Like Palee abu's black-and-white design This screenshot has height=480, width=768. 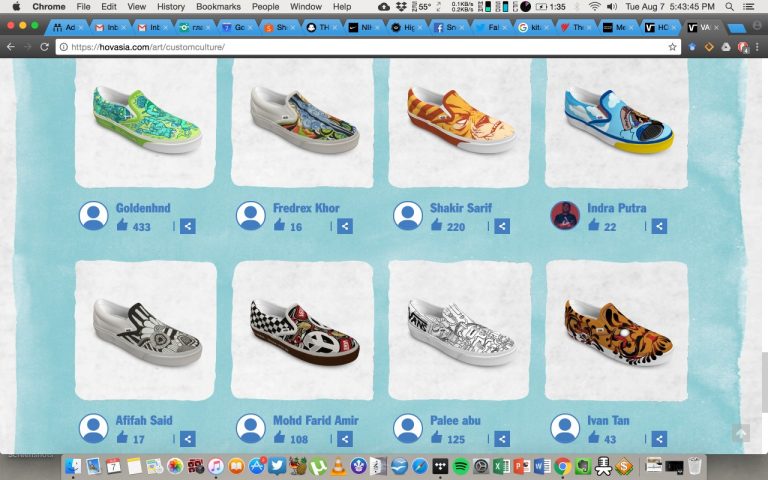pyautogui.click(x=436, y=438)
